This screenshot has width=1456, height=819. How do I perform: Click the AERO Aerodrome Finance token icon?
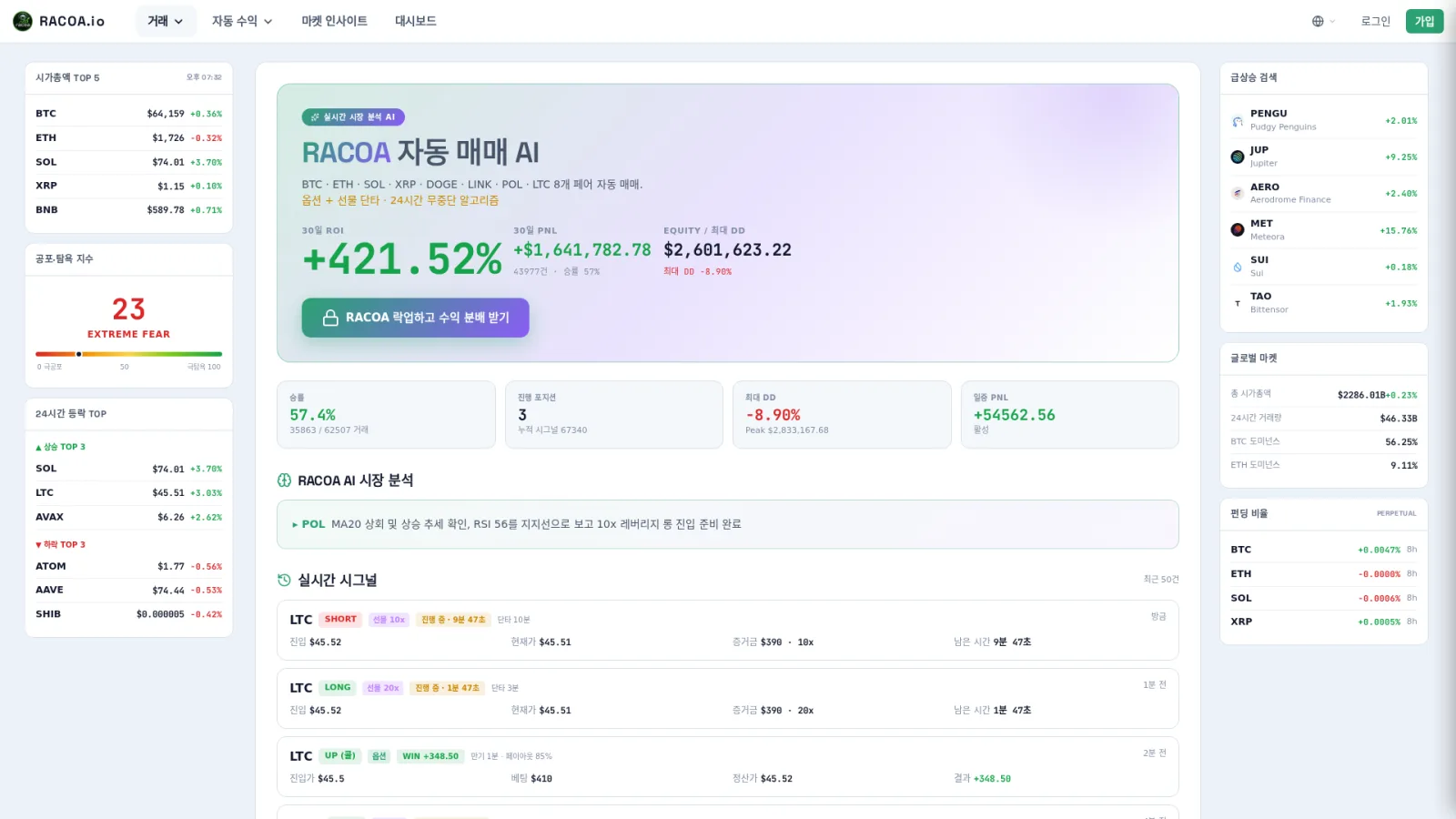[x=1238, y=194]
